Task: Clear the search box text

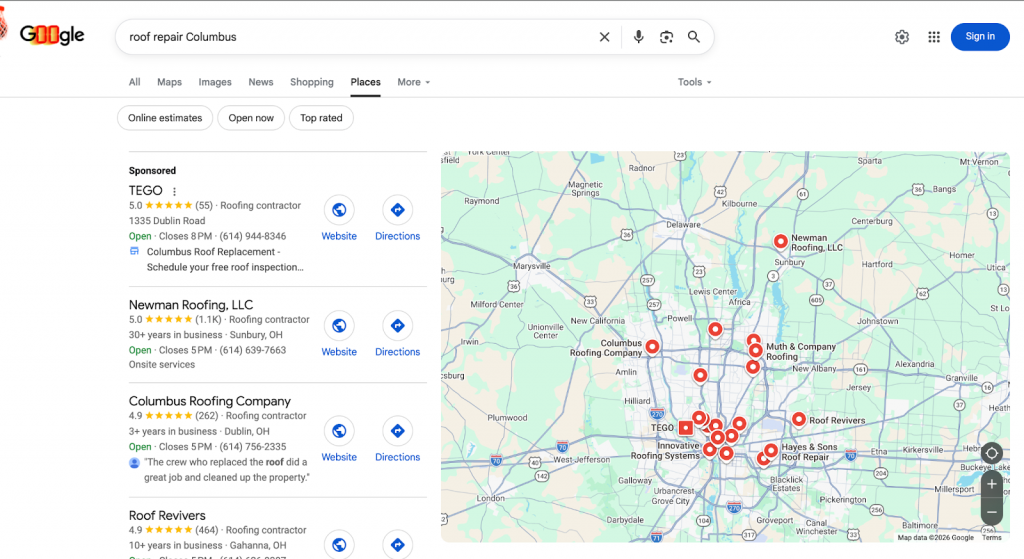Action: [604, 37]
